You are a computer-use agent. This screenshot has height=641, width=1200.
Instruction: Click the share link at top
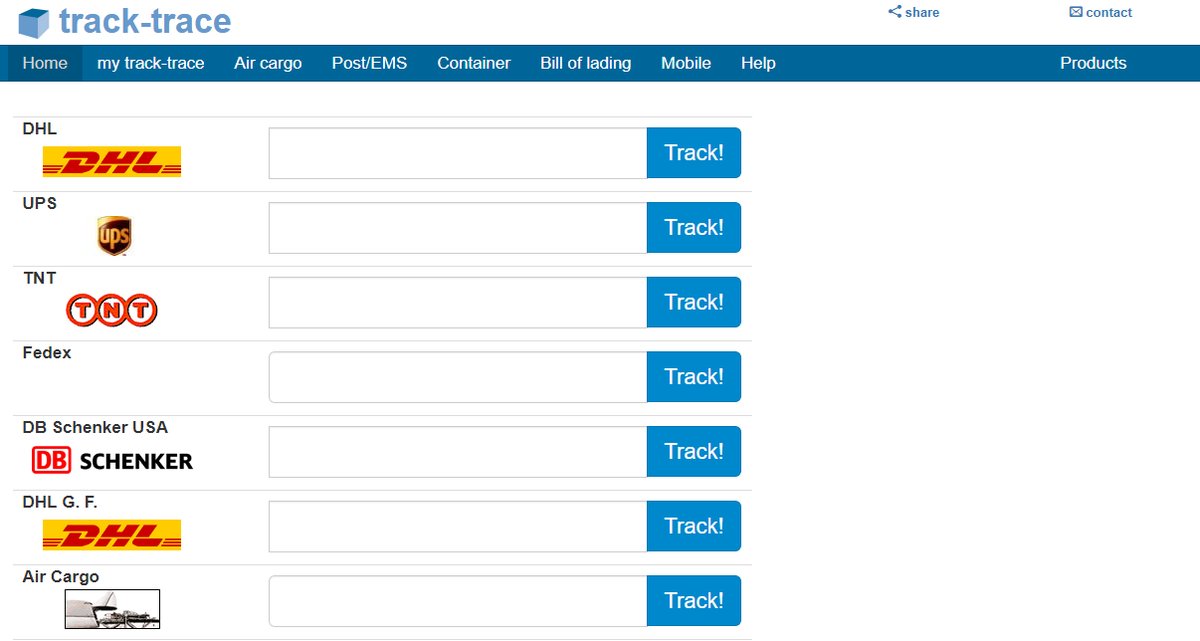tap(914, 13)
